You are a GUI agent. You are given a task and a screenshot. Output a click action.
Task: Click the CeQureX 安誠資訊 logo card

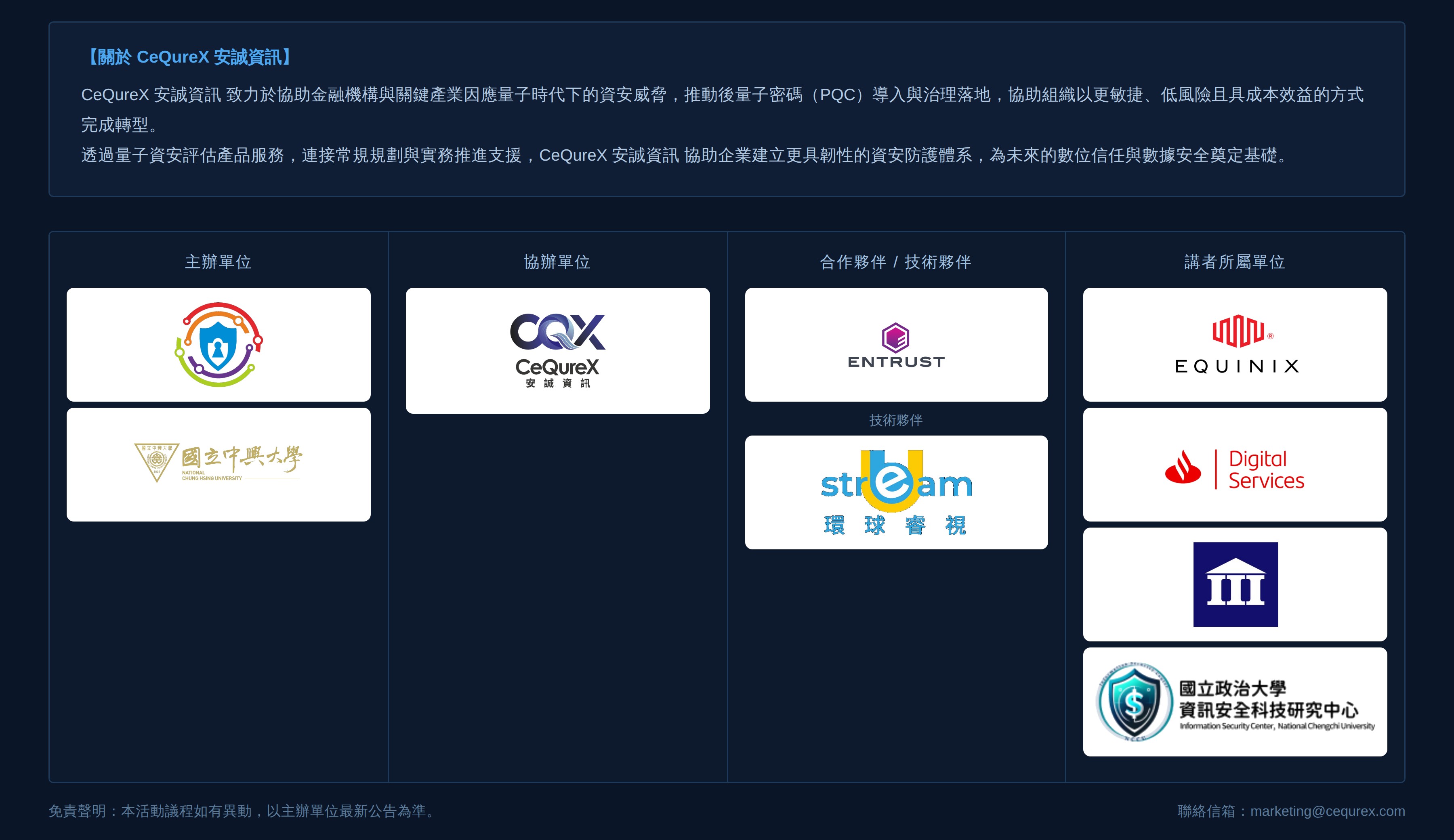[557, 350]
